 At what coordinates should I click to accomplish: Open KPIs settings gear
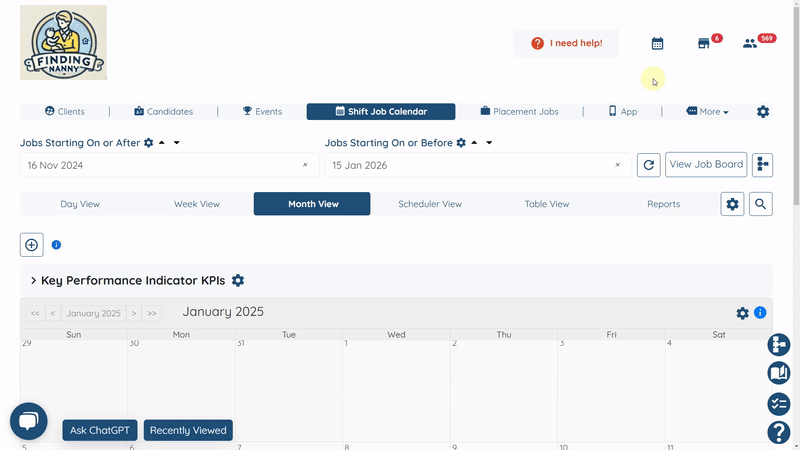tap(238, 281)
